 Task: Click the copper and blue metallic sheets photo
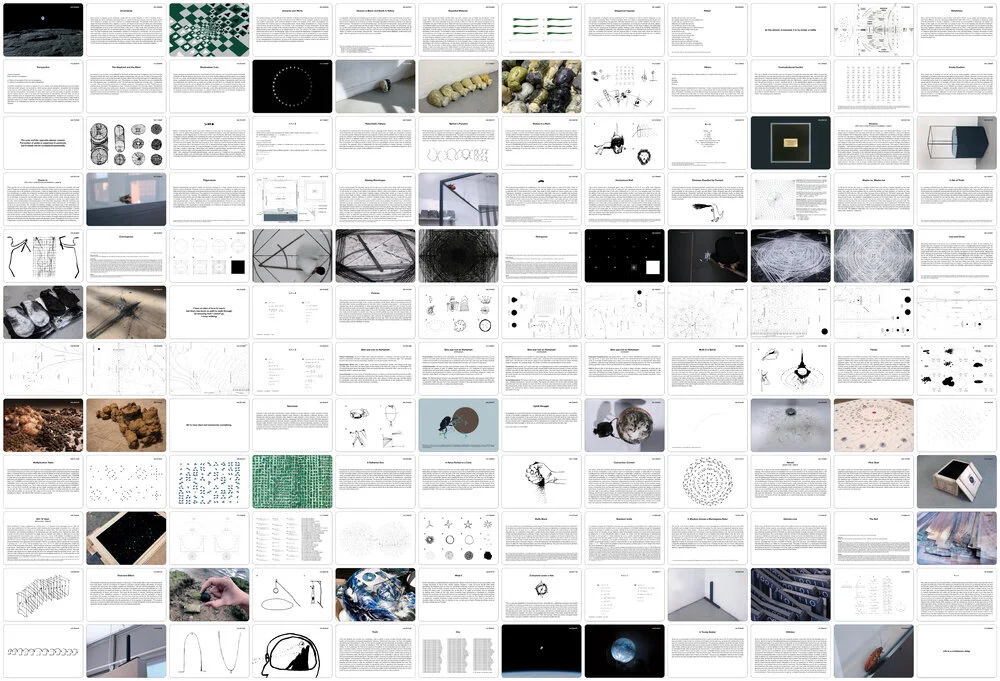[x=957, y=538]
